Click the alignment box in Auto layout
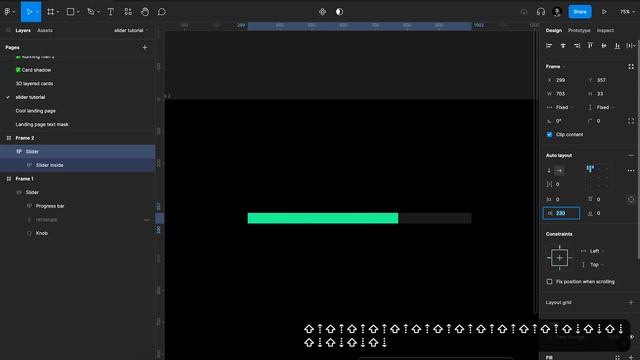 coord(598,177)
